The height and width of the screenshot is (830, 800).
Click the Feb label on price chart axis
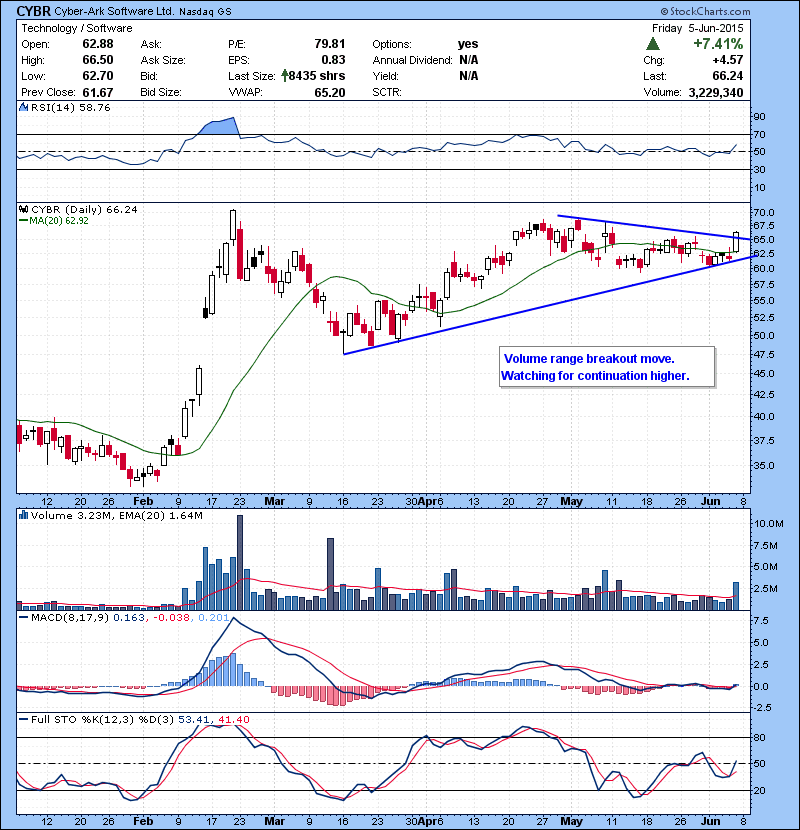[x=143, y=501]
